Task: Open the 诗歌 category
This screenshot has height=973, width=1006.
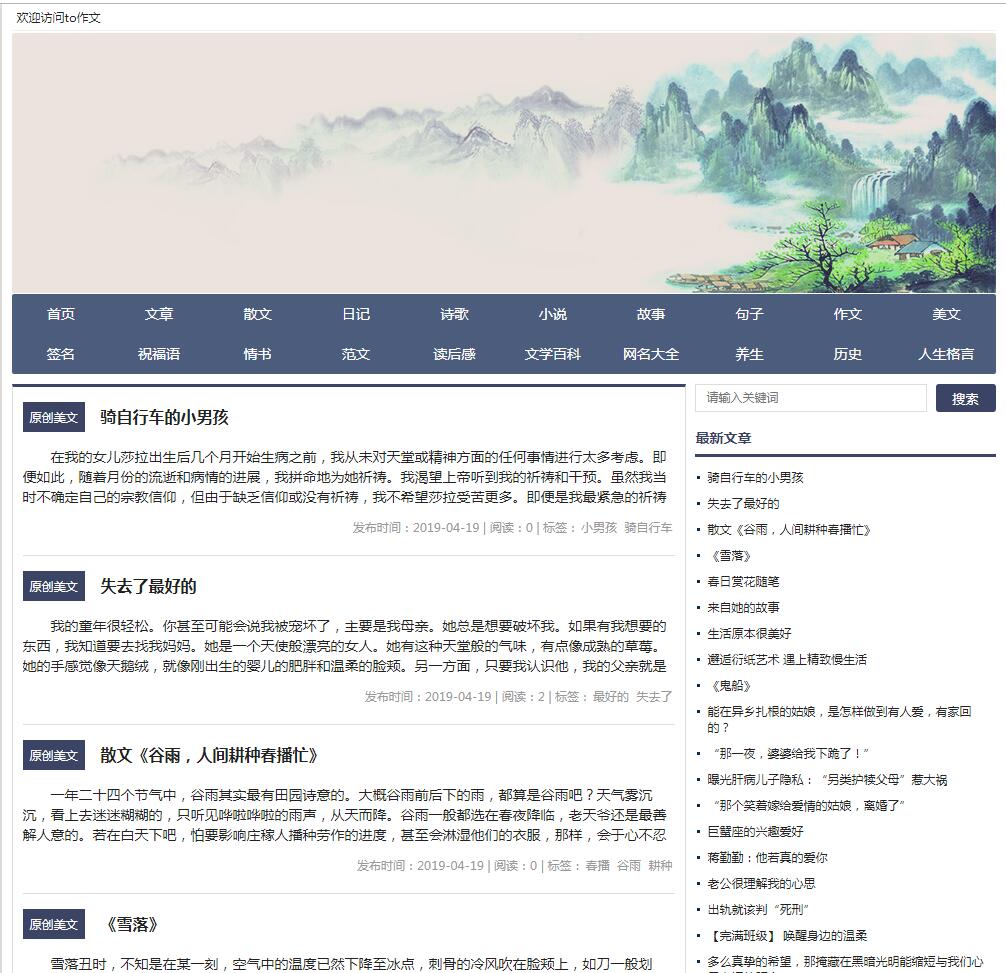Action: [x=454, y=314]
